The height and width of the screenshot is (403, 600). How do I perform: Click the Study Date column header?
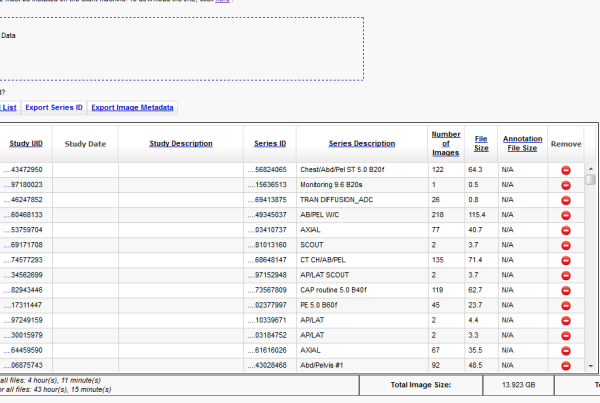click(85, 144)
